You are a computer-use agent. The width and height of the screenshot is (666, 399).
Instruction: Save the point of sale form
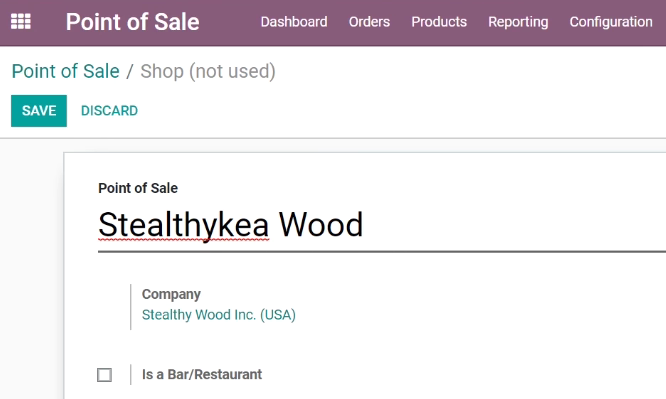tap(39, 111)
